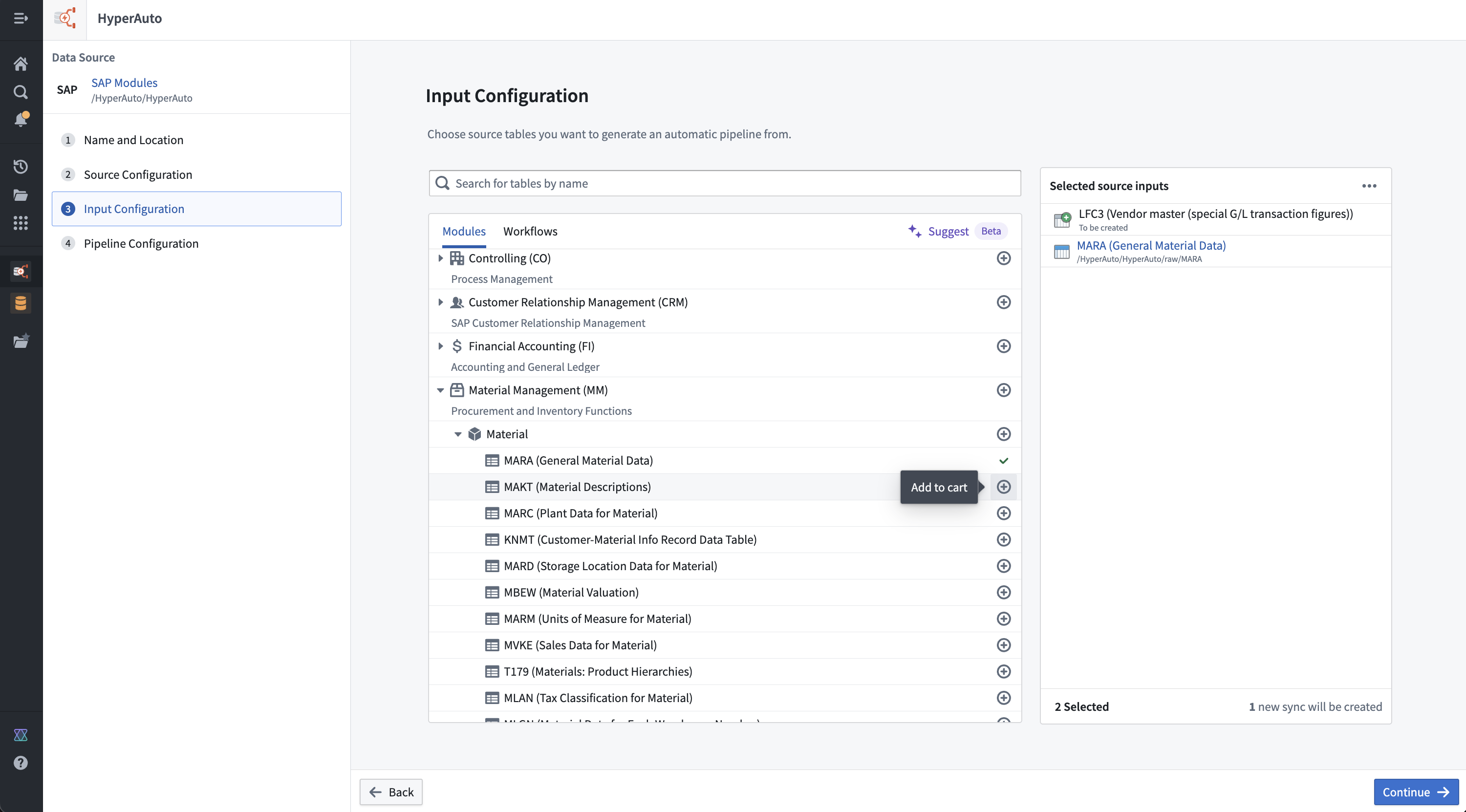Remove MARA via its green checkmark
1466x812 pixels.
tap(1003, 460)
